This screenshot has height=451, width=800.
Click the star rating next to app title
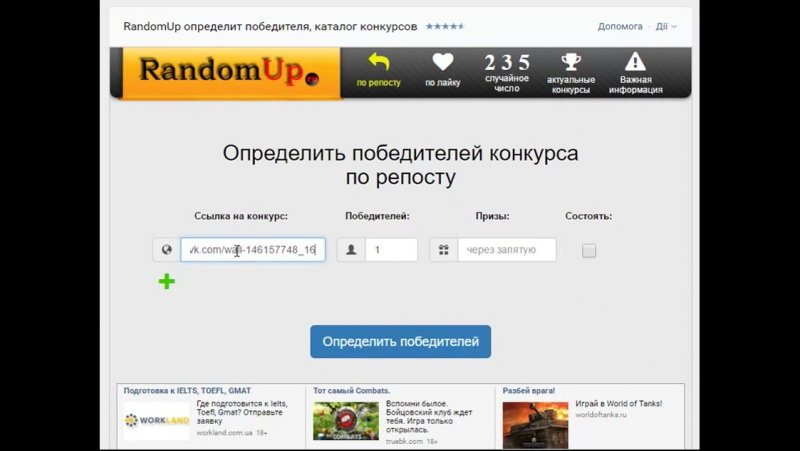445,27
